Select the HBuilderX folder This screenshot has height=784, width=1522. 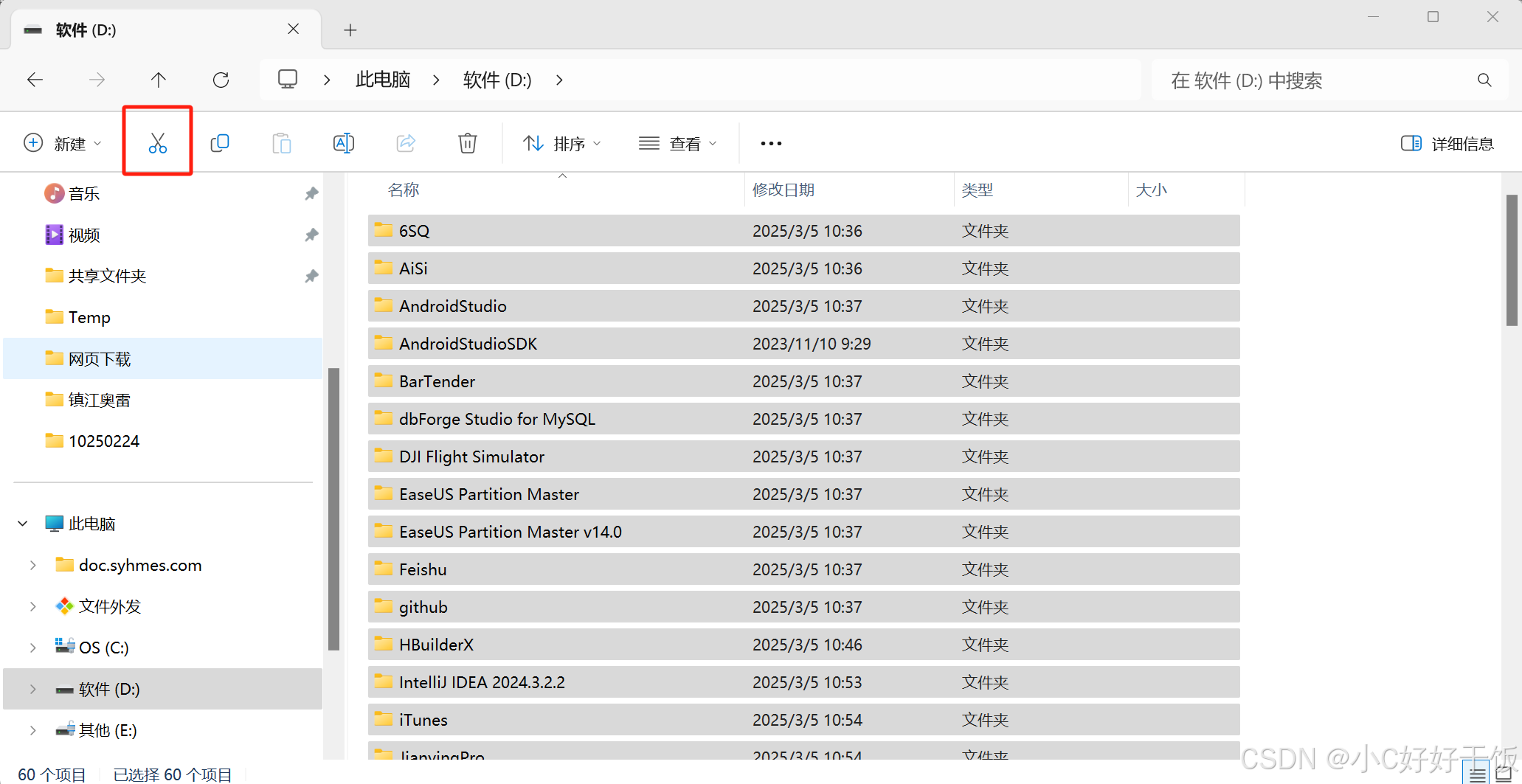(803, 645)
